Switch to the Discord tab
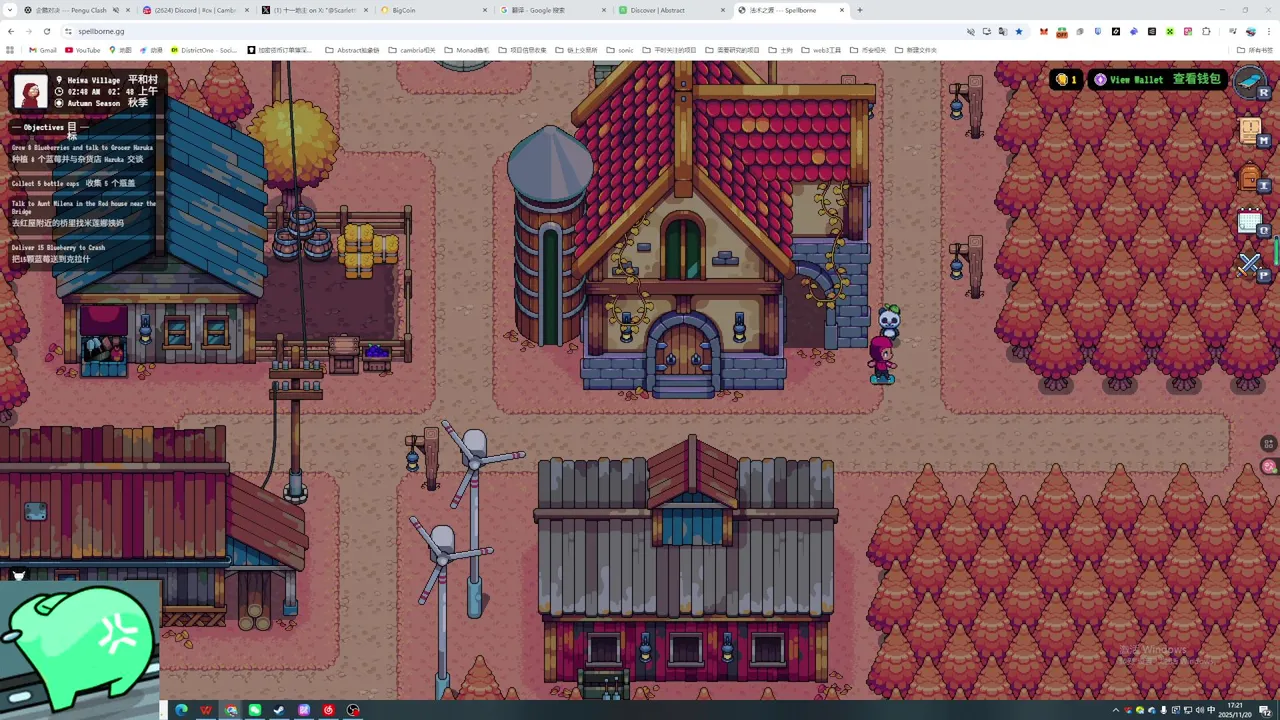 coord(196,10)
